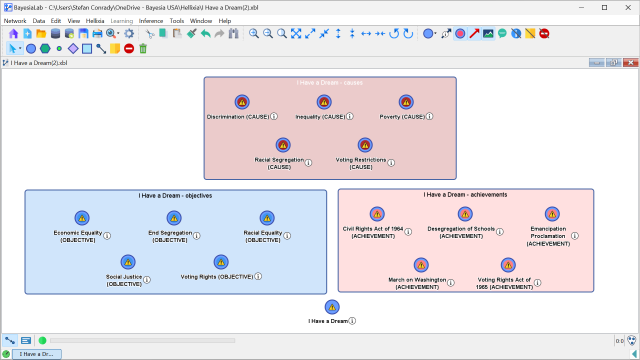Rotate graph clockwise
640x360 pixels.
[x=408, y=34]
